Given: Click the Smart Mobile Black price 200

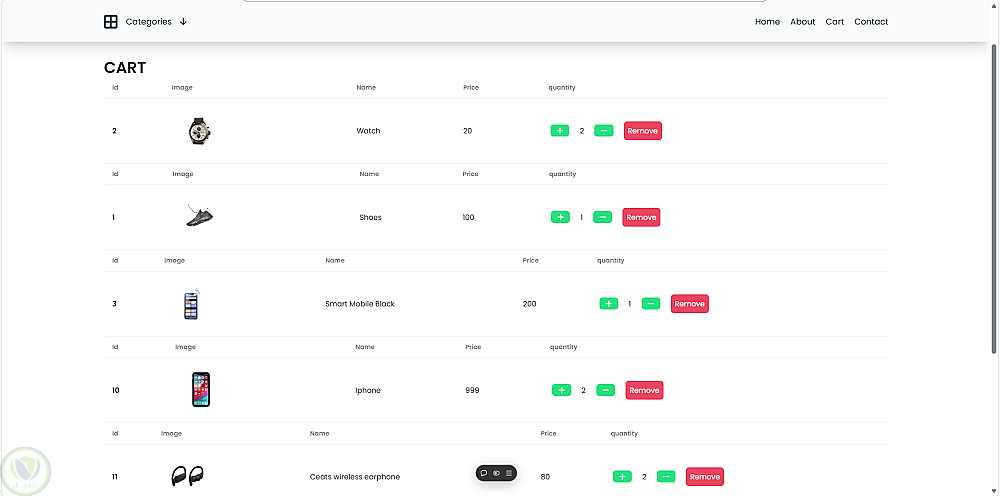Looking at the screenshot, I should click(529, 304).
